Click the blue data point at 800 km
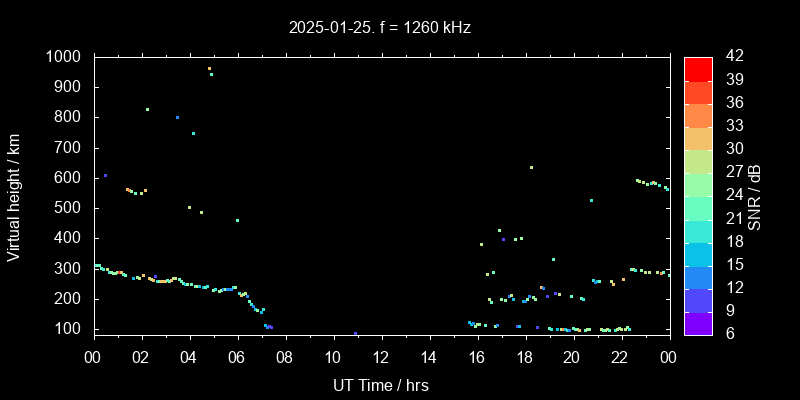Viewport: 800px width, 400px height. click(178, 117)
